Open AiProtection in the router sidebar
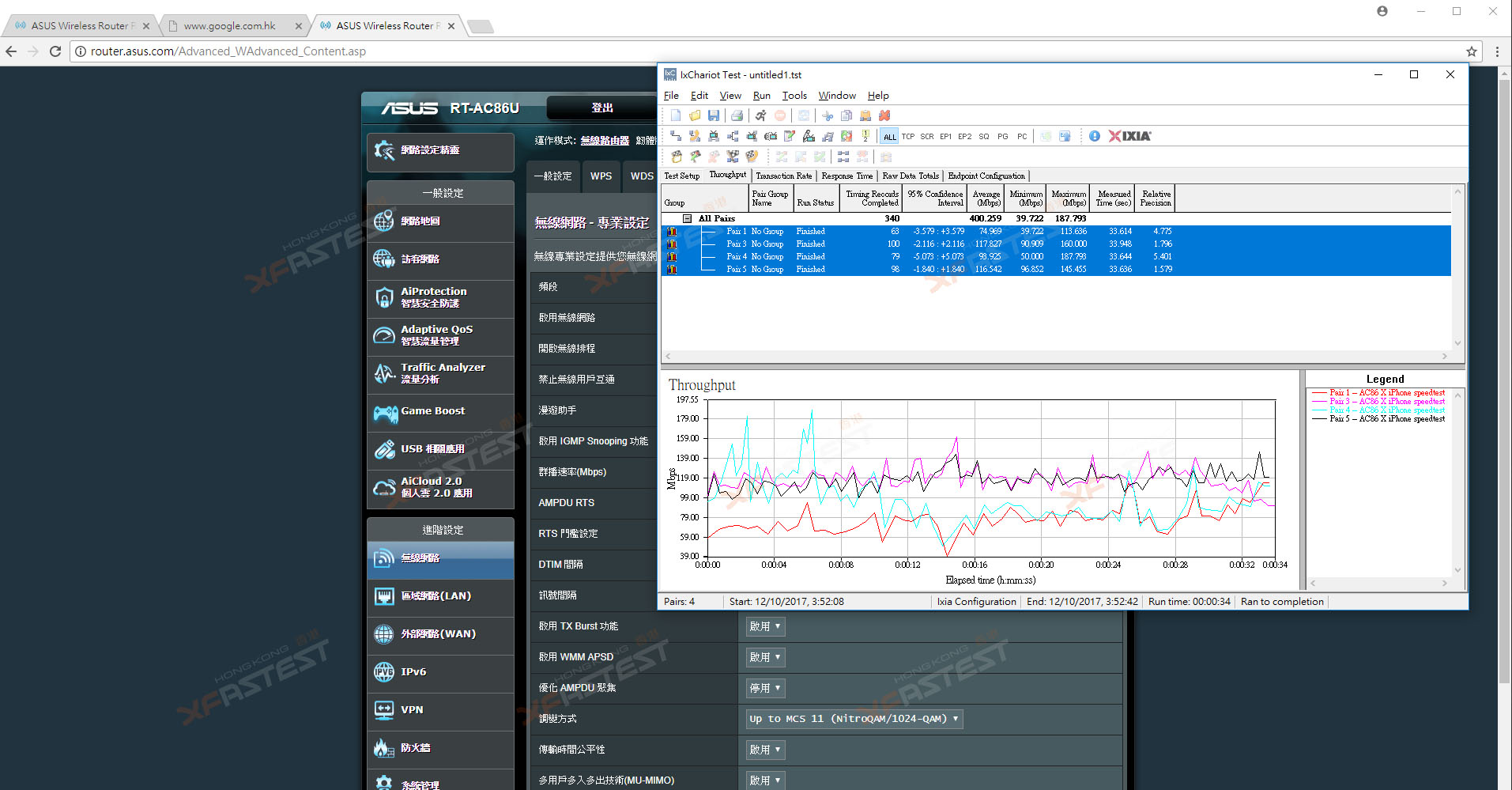Viewport: 1512px width, 790px height. tap(440, 297)
